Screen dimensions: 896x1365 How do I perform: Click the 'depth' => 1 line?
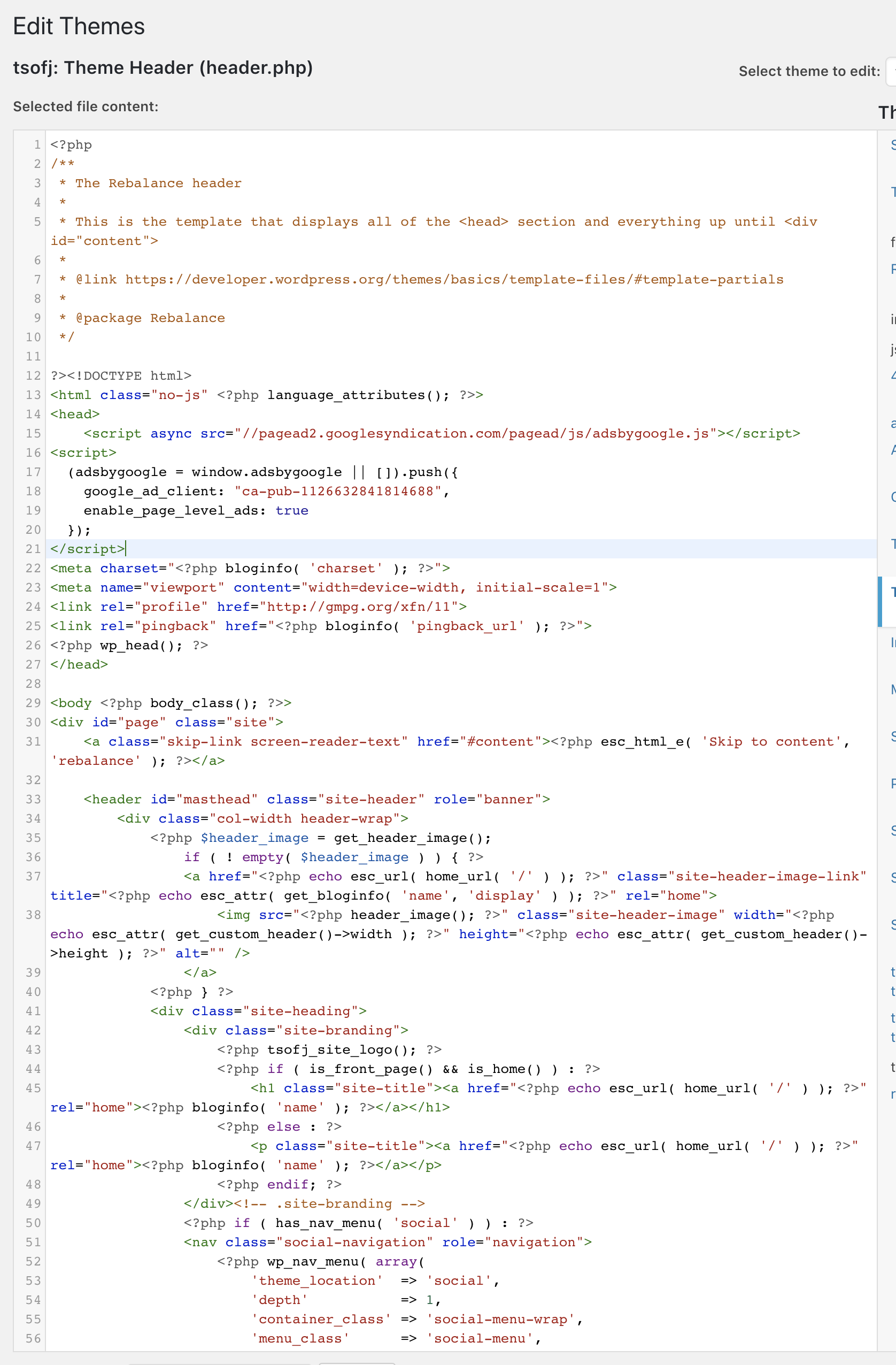(x=346, y=1300)
